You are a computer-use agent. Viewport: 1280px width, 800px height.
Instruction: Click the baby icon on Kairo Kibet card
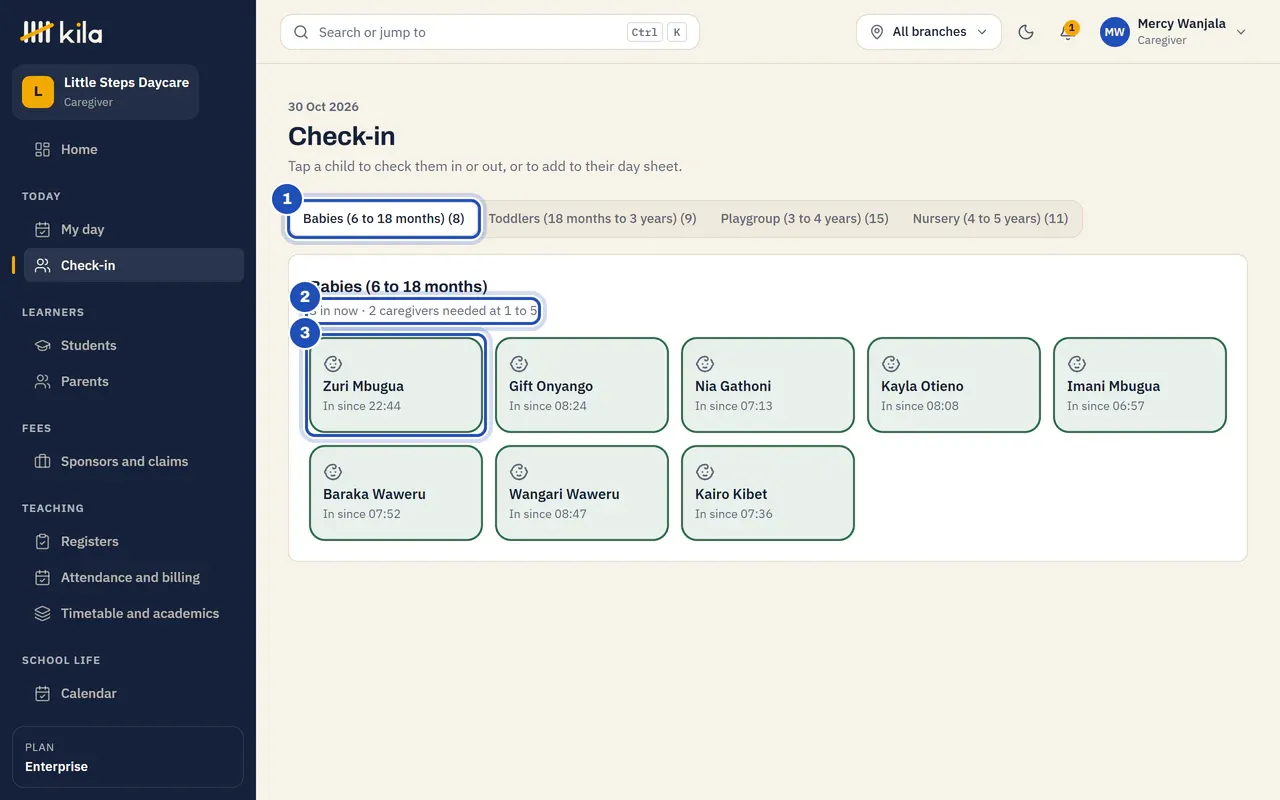[704, 472]
